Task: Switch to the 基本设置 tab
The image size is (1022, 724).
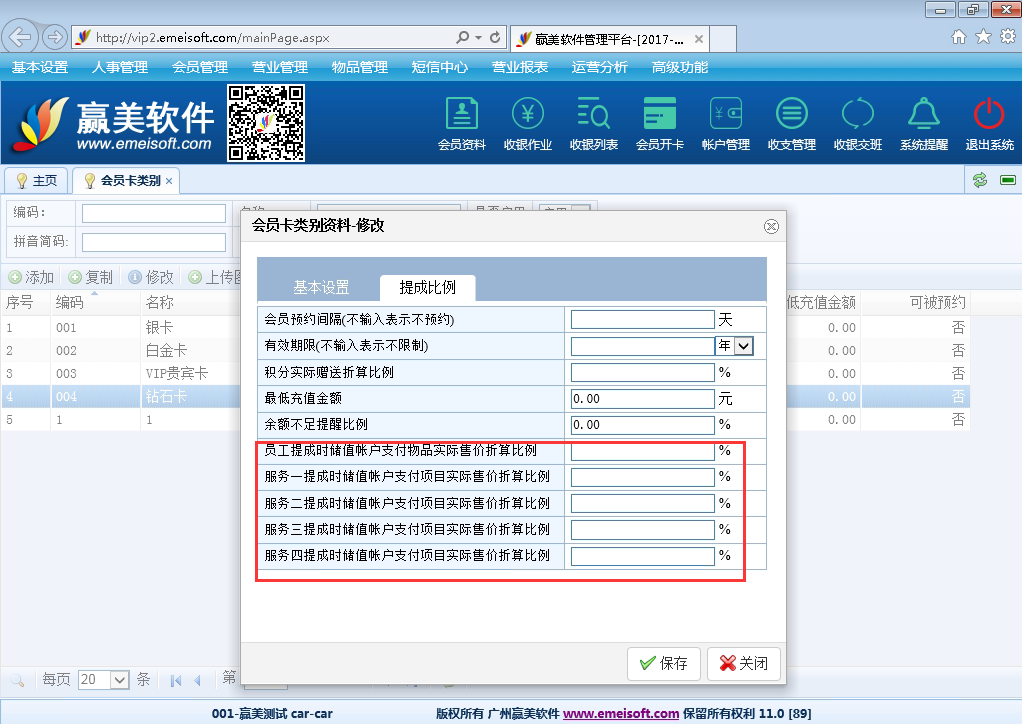Action: (x=321, y=287)
